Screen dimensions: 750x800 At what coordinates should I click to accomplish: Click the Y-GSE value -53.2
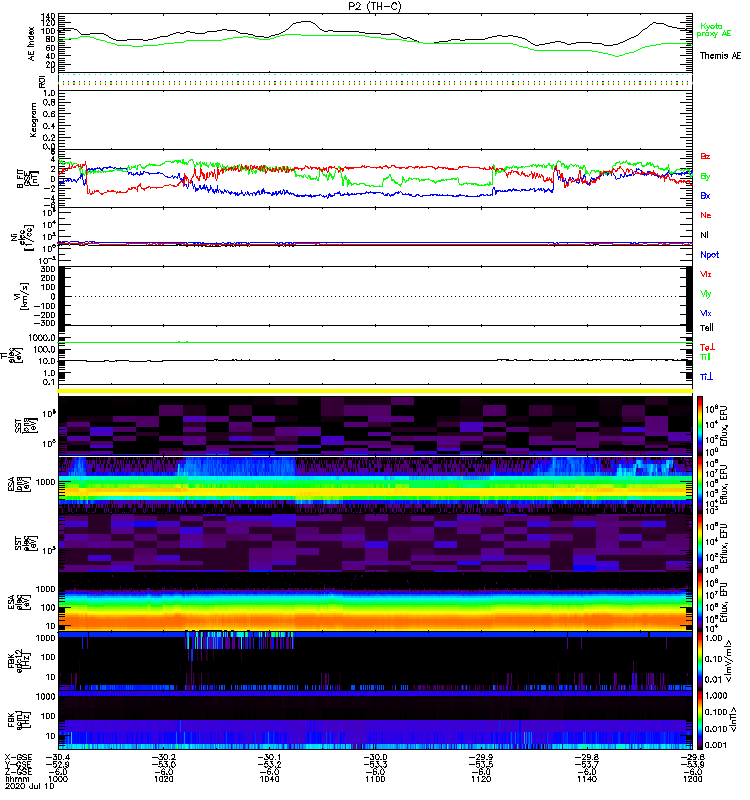269,765
